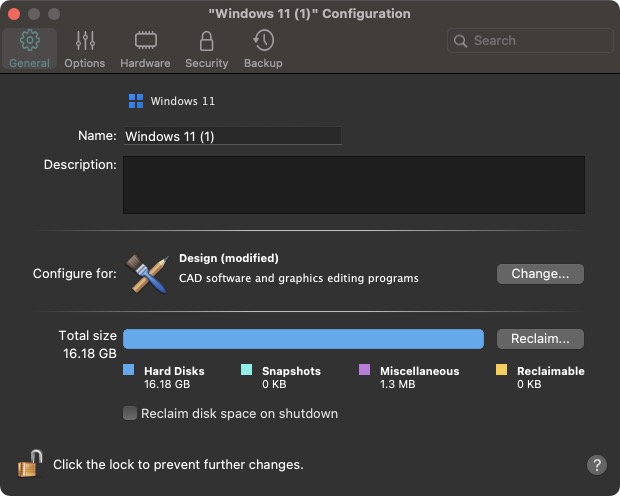Click inside the Description text area

point(354,185)
